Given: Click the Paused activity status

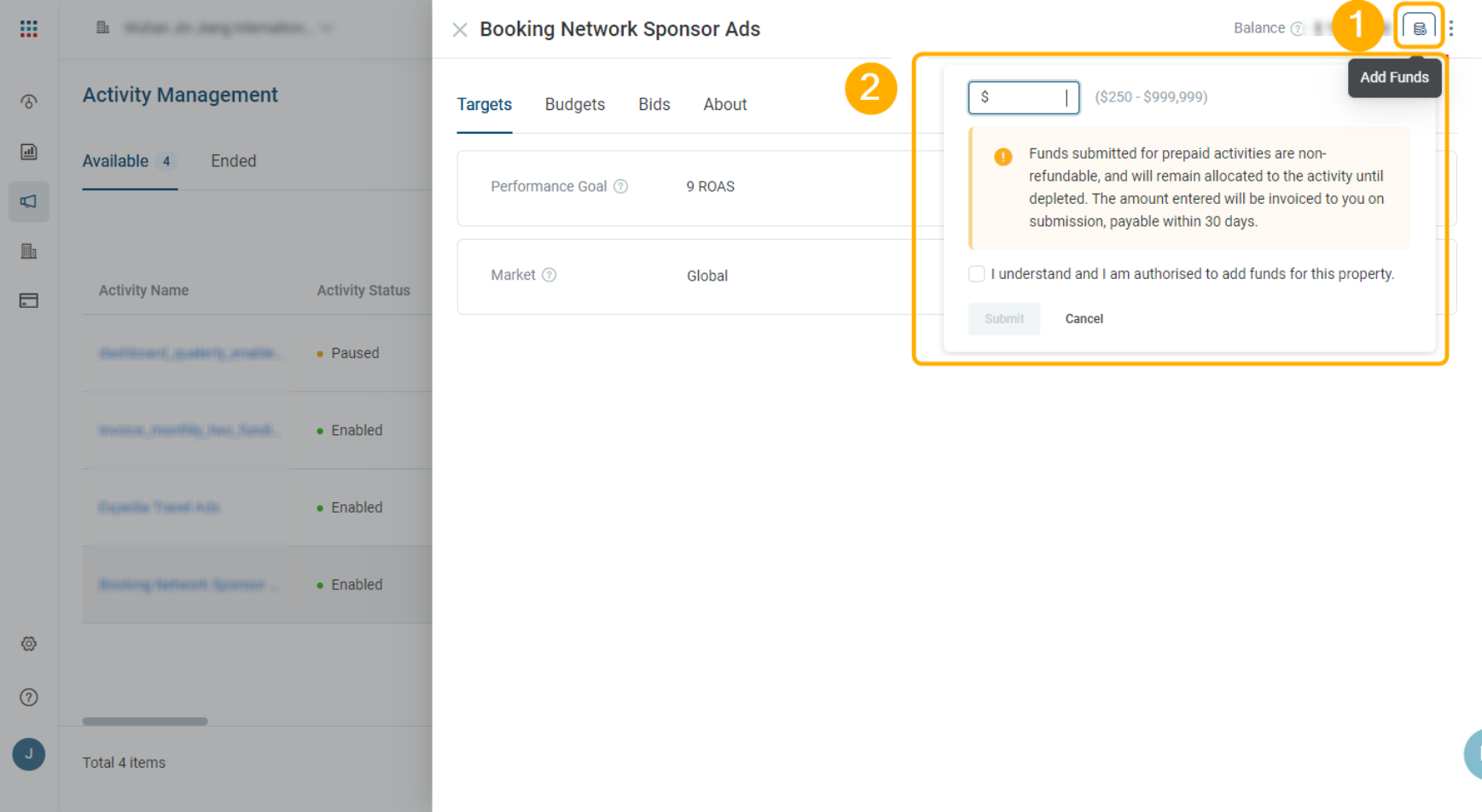Looking at the screenshot, I should click(348, 353).
